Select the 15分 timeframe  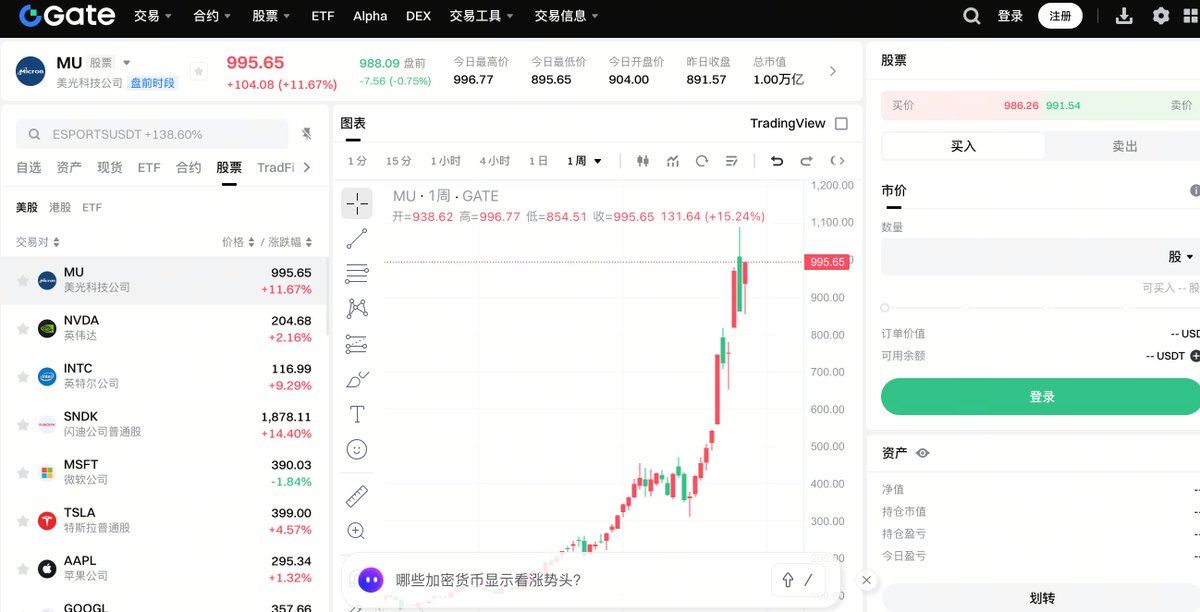398,161
